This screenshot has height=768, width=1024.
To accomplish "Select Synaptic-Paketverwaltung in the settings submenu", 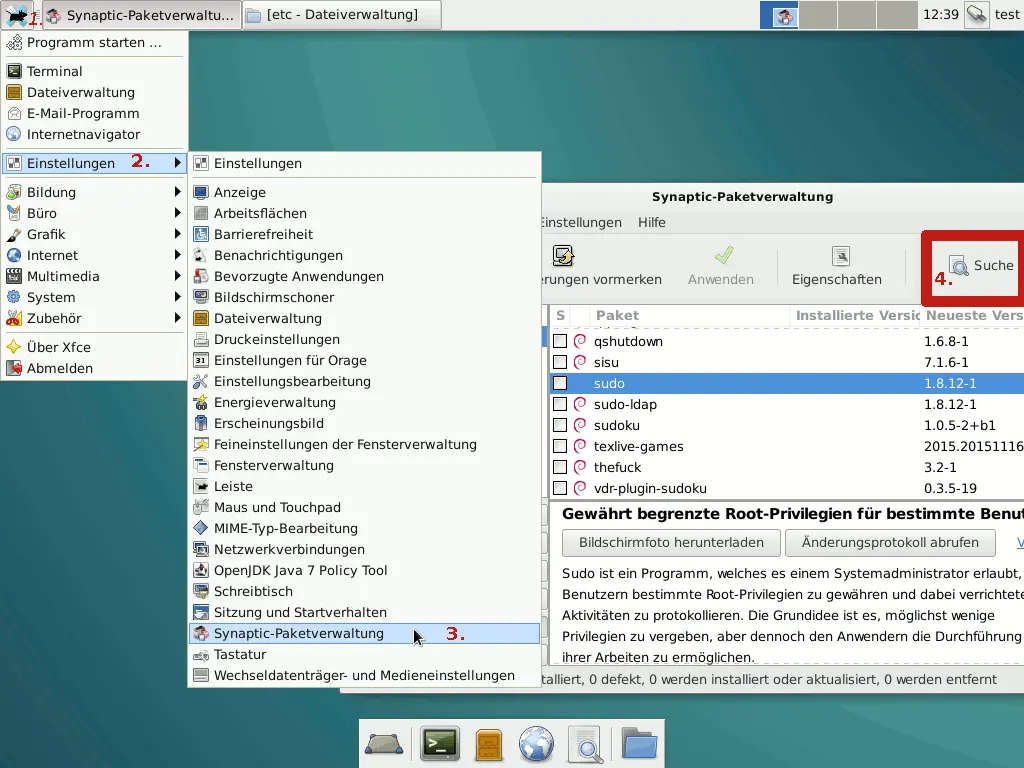I will tap(298, 633).
